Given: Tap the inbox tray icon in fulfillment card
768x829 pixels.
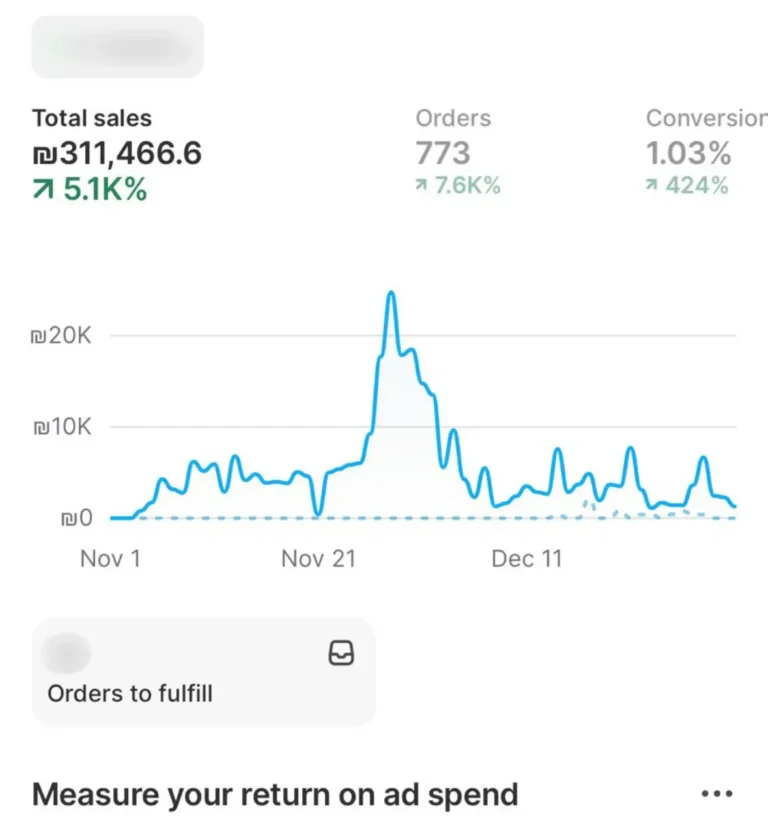Looking at the screenshot, I should point(341,653).
